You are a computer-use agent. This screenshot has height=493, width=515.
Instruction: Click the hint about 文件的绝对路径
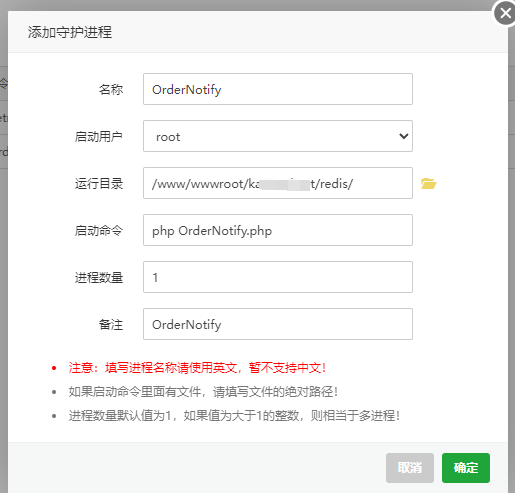pos(203,392)
